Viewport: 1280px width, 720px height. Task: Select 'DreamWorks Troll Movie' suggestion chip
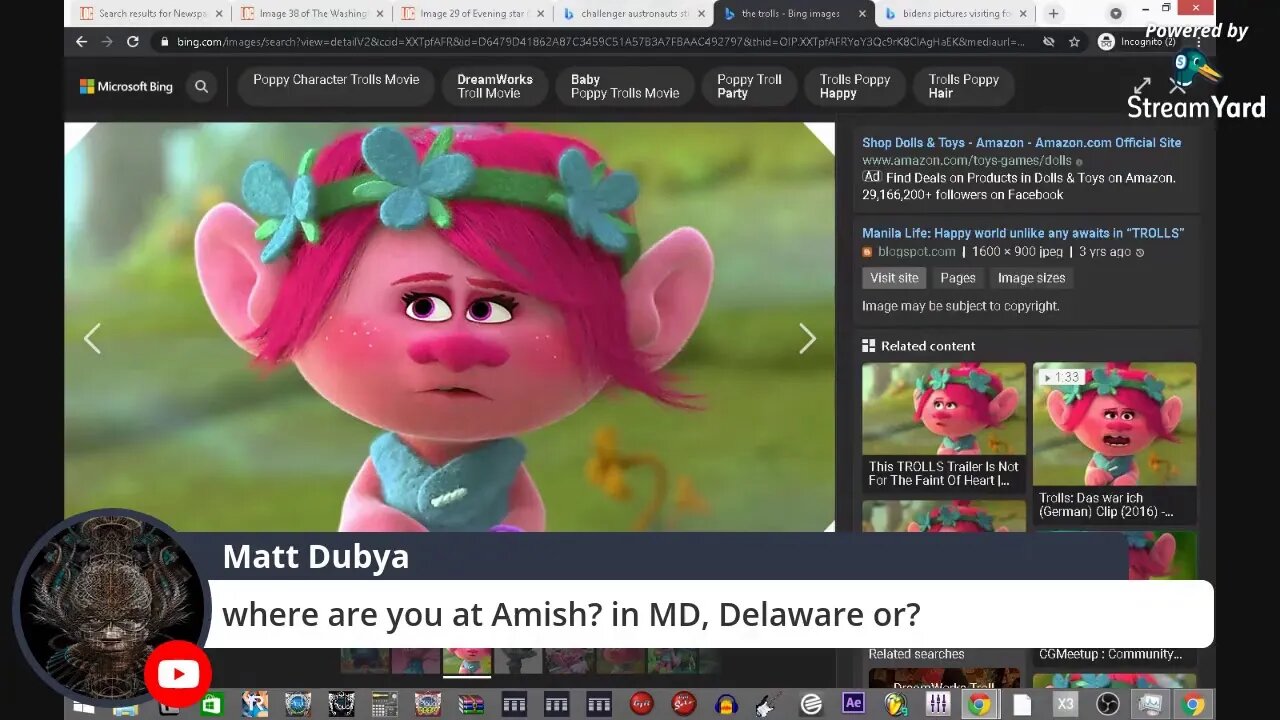(x=495, y=87)
